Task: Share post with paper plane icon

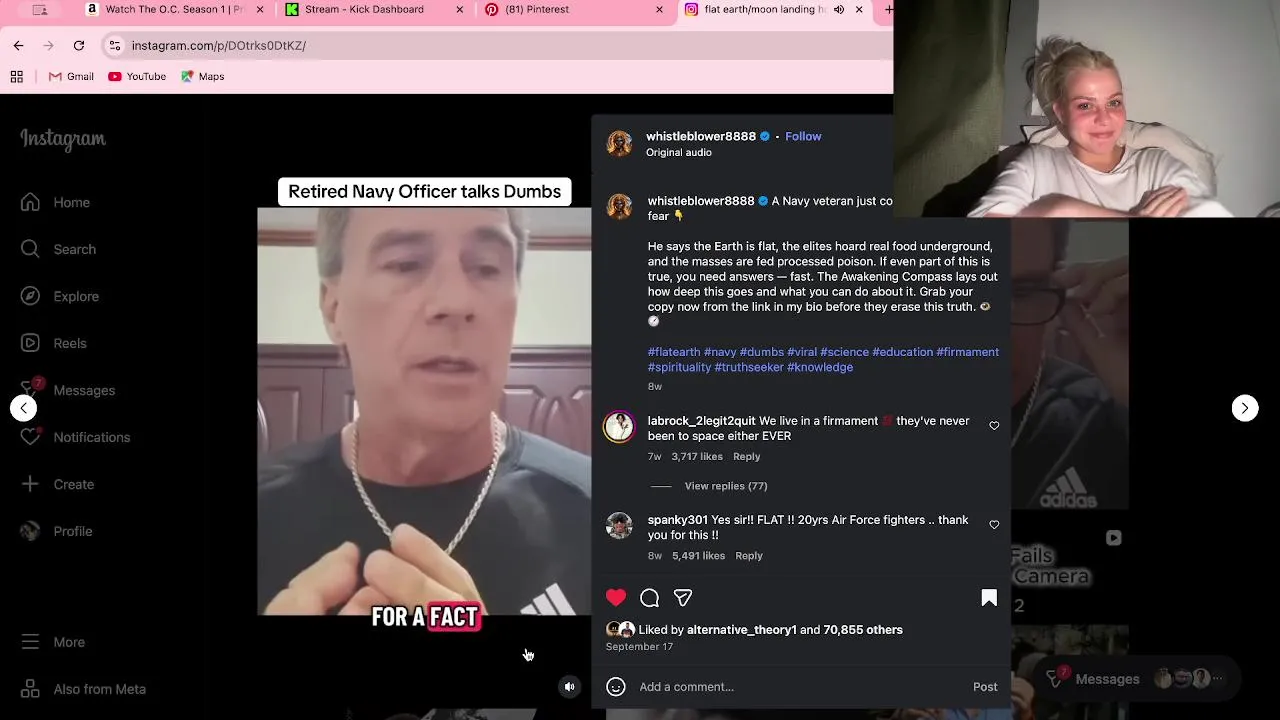Action: (x=683, y=598)
